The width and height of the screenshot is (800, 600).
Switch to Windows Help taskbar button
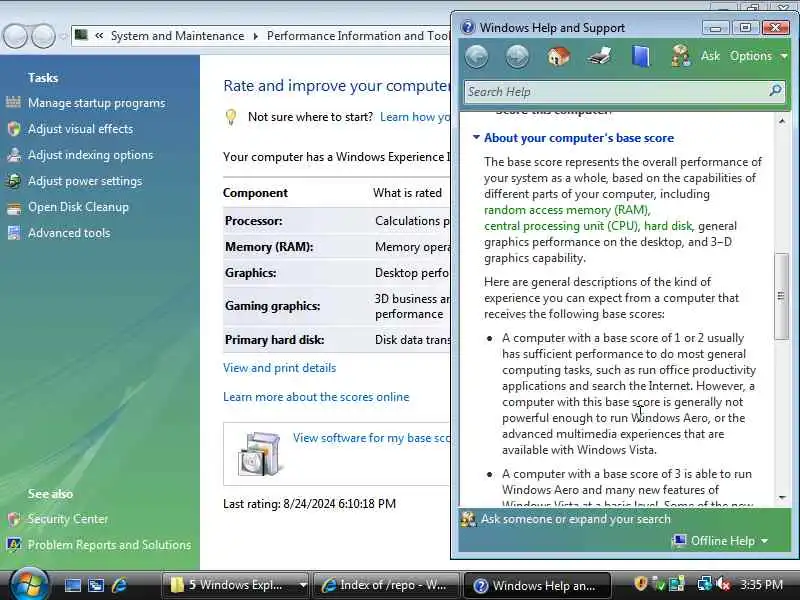click(x=538, y=586)
